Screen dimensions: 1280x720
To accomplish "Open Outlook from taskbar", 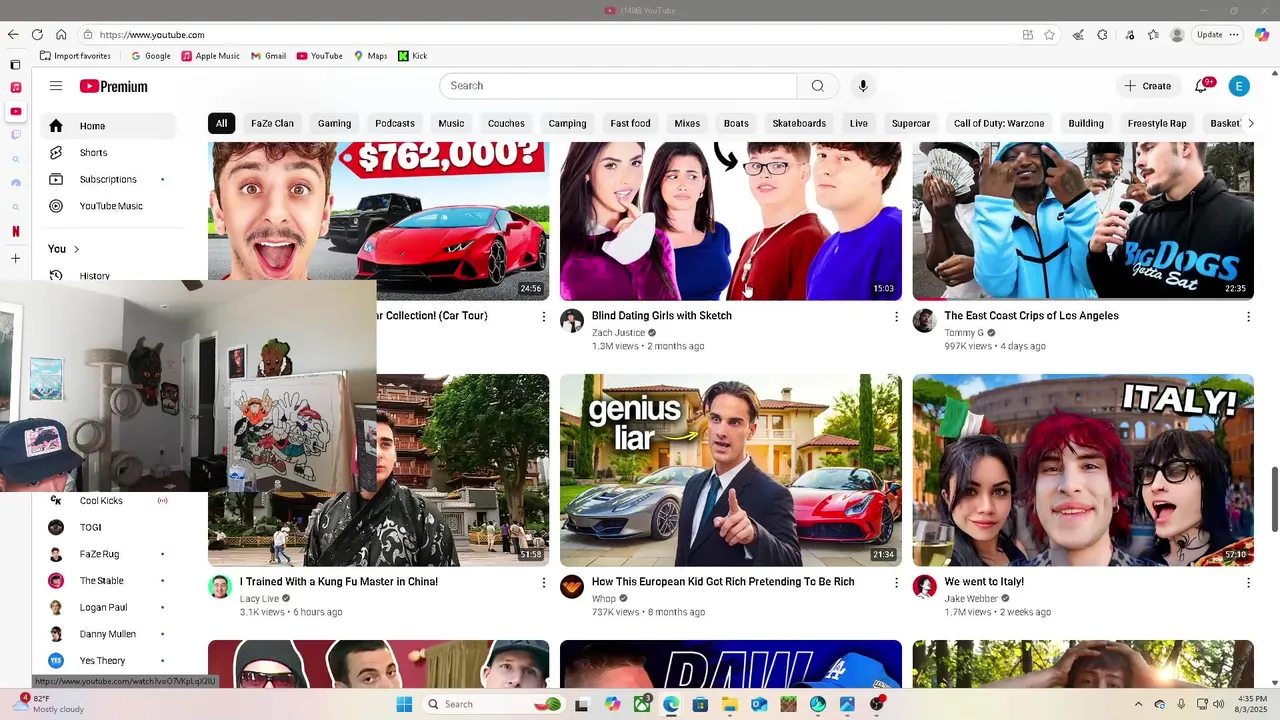I will tap(759, 704).
